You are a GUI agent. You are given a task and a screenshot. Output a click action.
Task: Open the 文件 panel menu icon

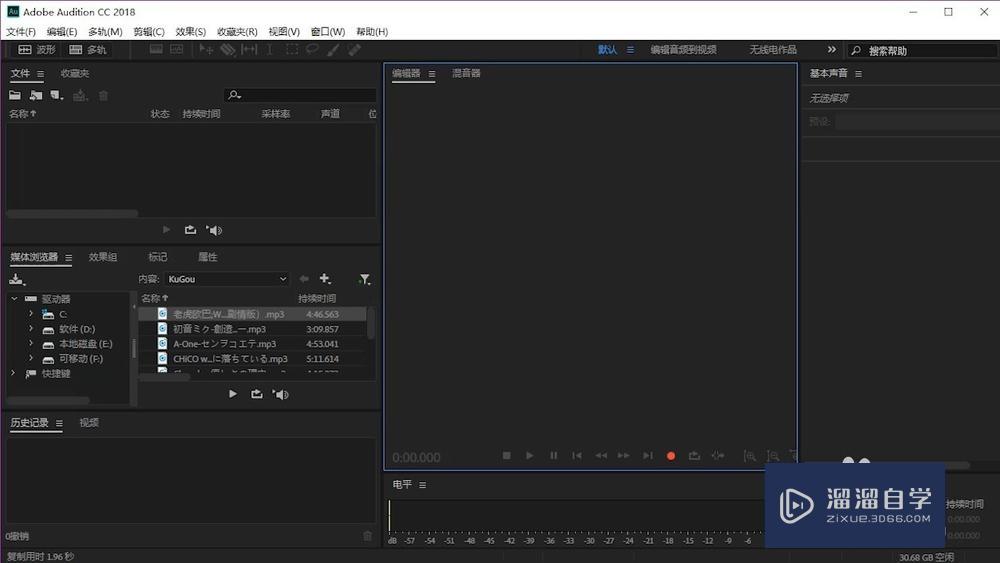click(41, 74)
